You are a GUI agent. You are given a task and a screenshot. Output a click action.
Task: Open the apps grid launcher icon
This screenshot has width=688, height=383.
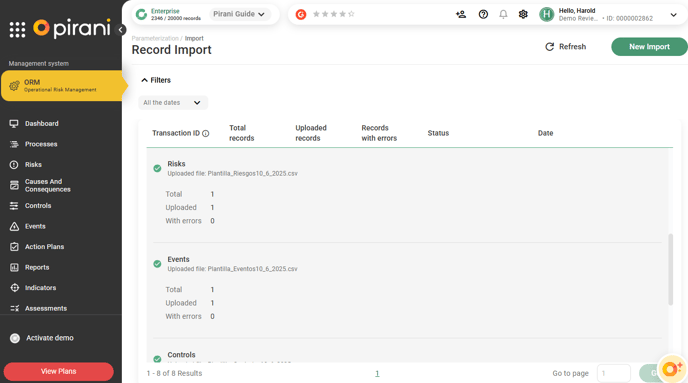click(x=17, y=29)
